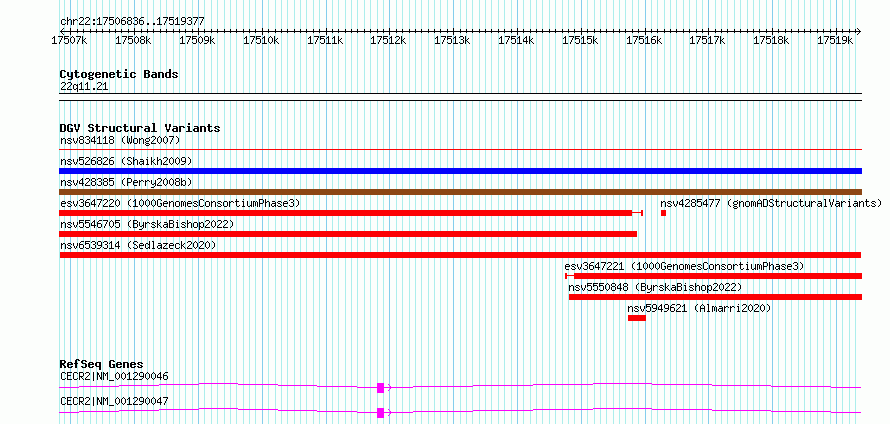The image size is (890, 424).
Task: Open variant nsv5550848 (ByrskaBishop2022) label
Action: [x=655, y=287]
